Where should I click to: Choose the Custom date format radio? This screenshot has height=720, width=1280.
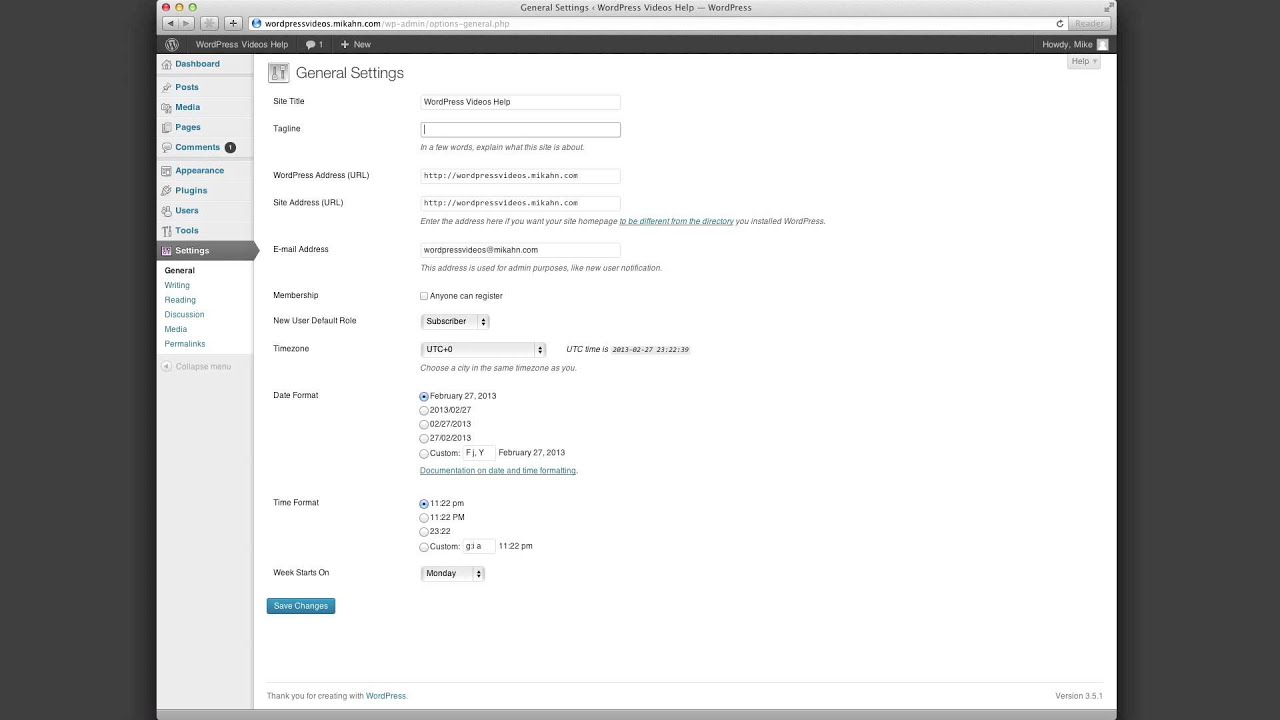(424, 453)
